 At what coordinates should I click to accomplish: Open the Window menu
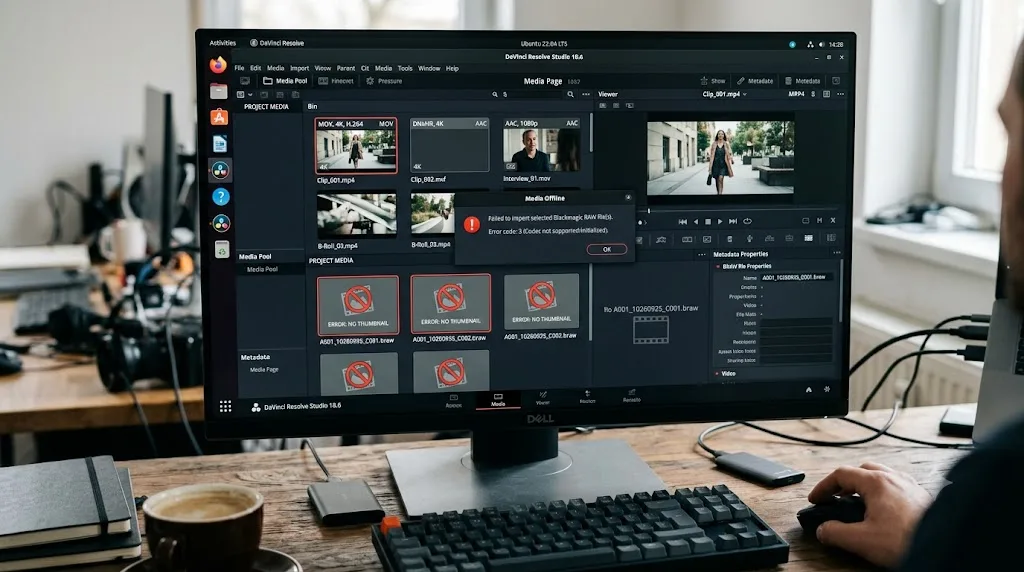pyautogui.click(x=429, y=68)
